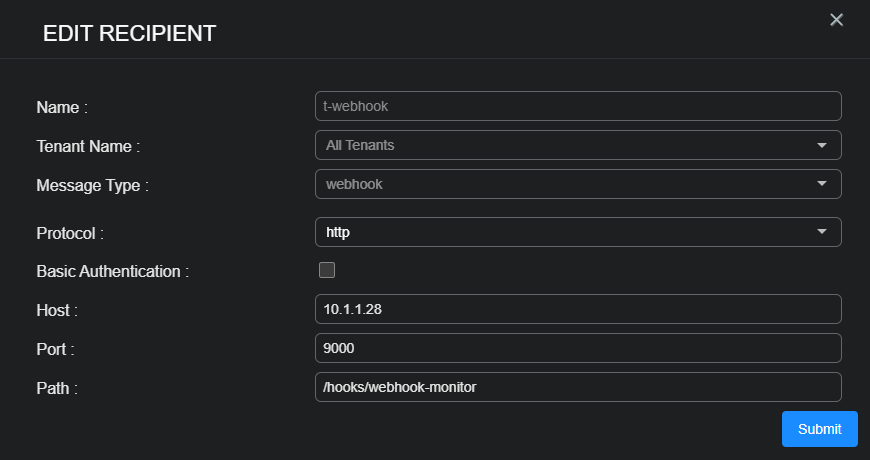
Task: Click the 'Protocol :' label
Action: [x=70, y=233]
